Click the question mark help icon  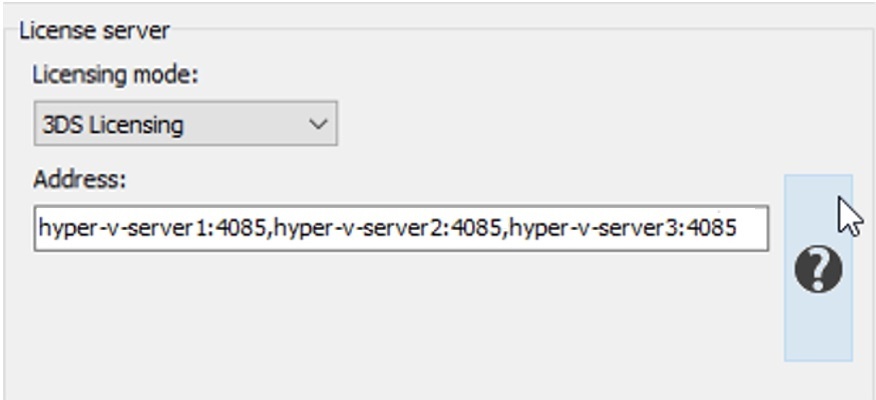[818, 270]
